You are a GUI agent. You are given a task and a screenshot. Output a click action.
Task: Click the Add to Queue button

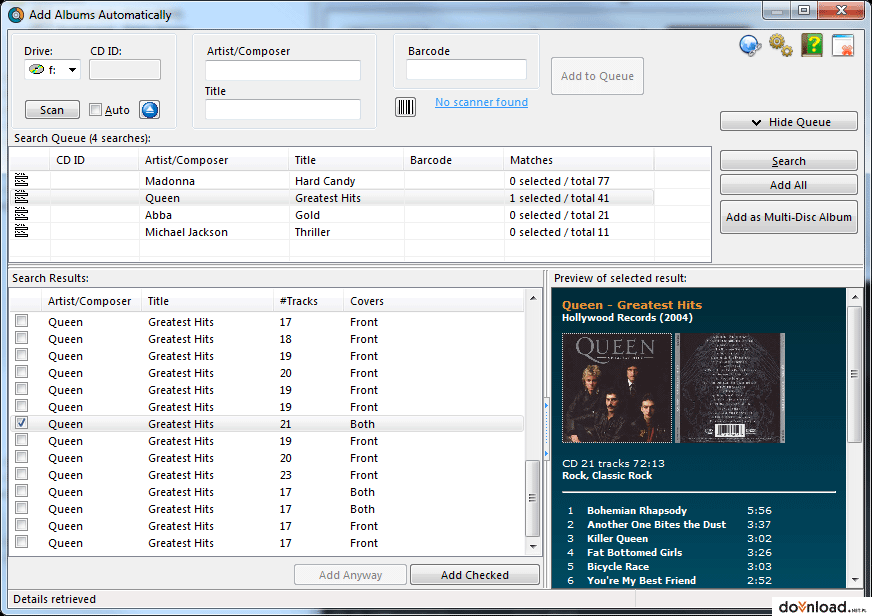pos(597,76)
